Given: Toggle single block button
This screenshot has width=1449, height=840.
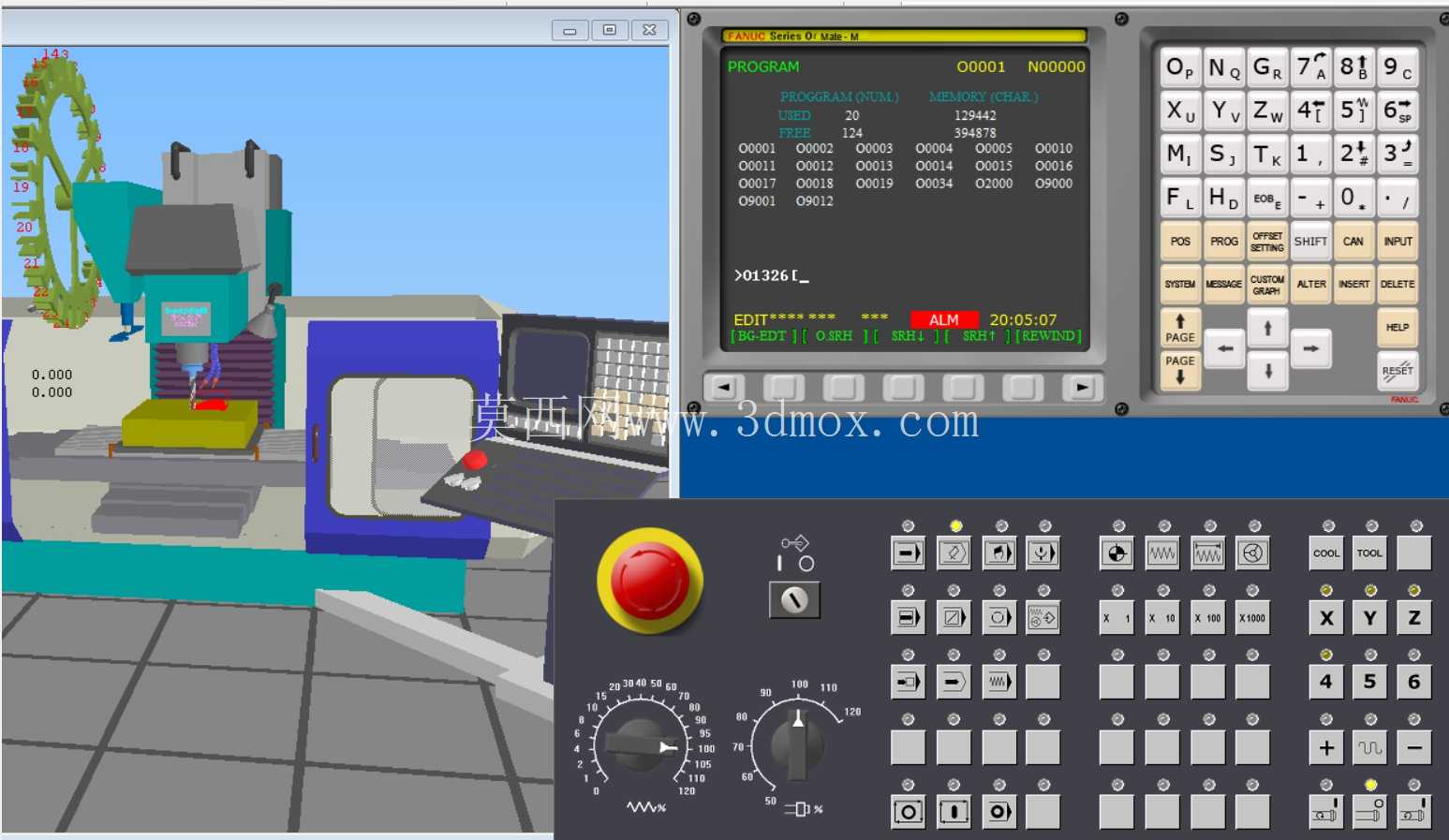Looking at the screenshot, I should tap(908, 617).
